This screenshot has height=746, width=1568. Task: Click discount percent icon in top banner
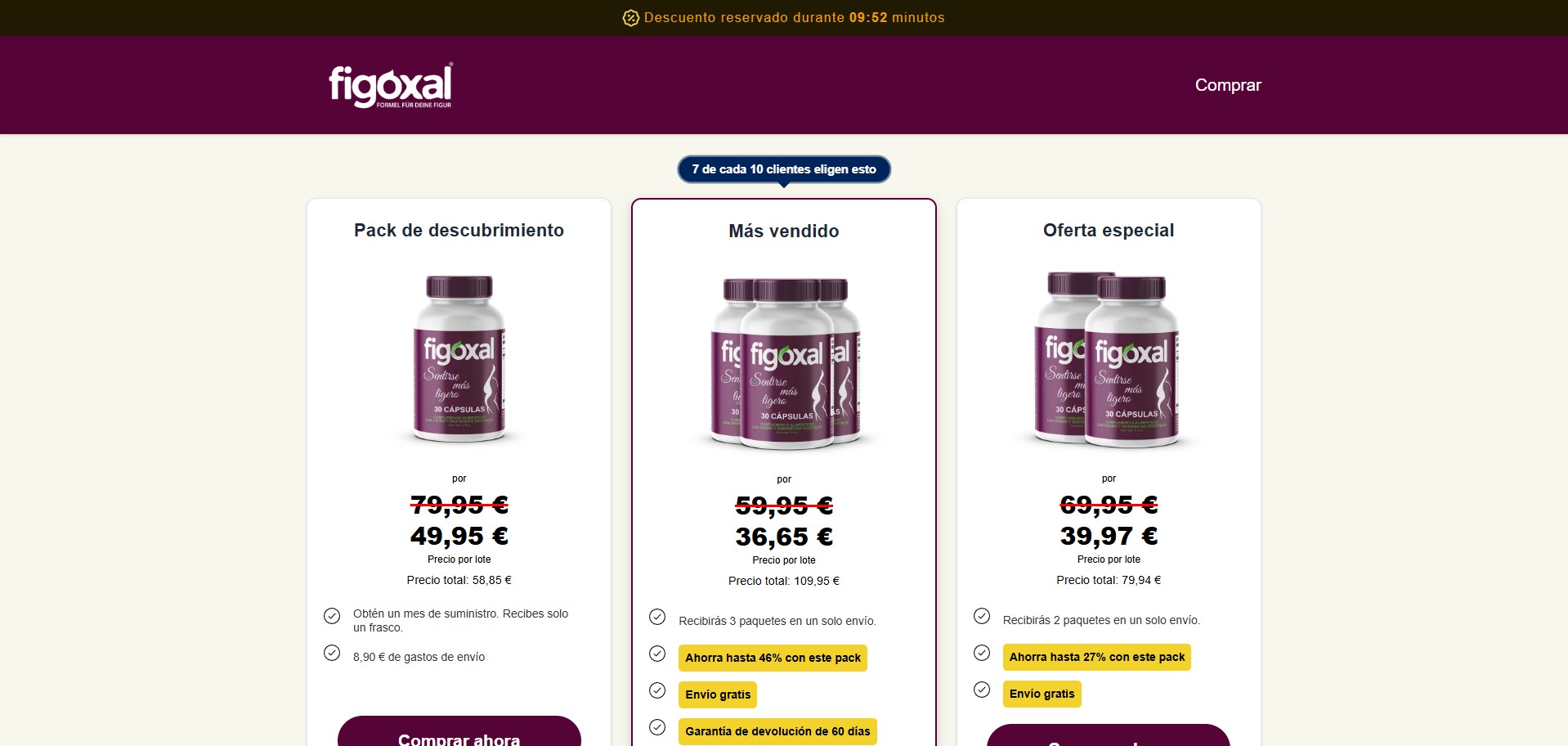pyautogui.click(x=630, y=18)
